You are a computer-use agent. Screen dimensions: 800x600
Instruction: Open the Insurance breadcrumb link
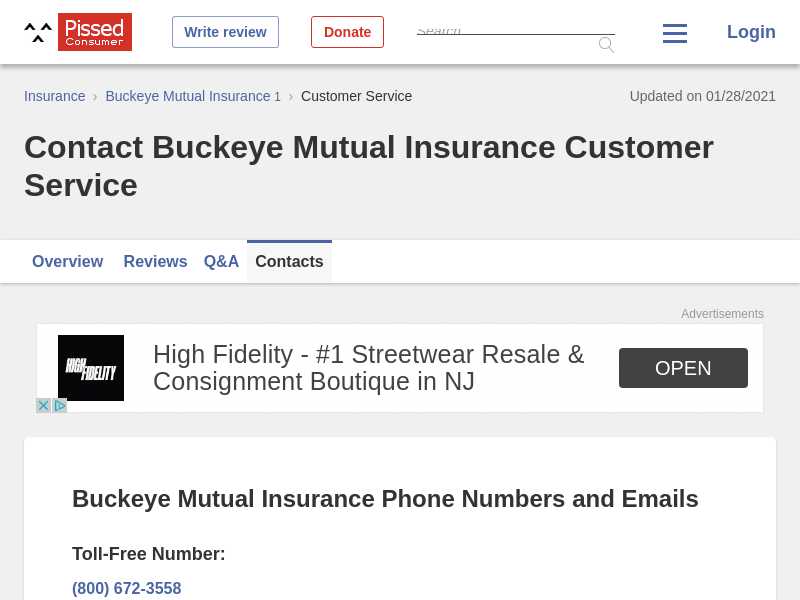[x=54, y=96]
